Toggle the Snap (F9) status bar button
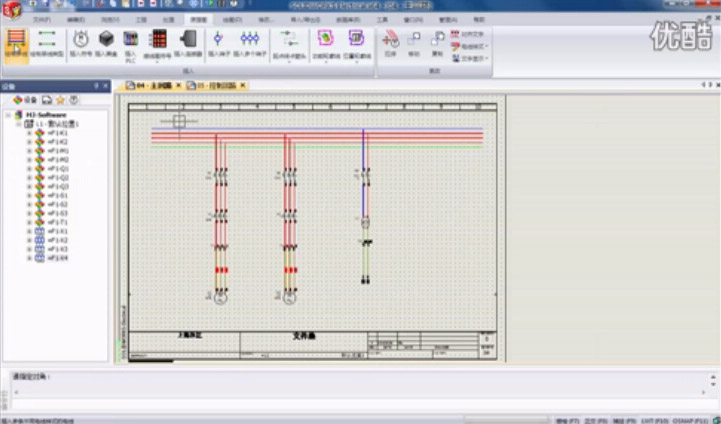This screenshot has width=721, height=424. (624, 421)
